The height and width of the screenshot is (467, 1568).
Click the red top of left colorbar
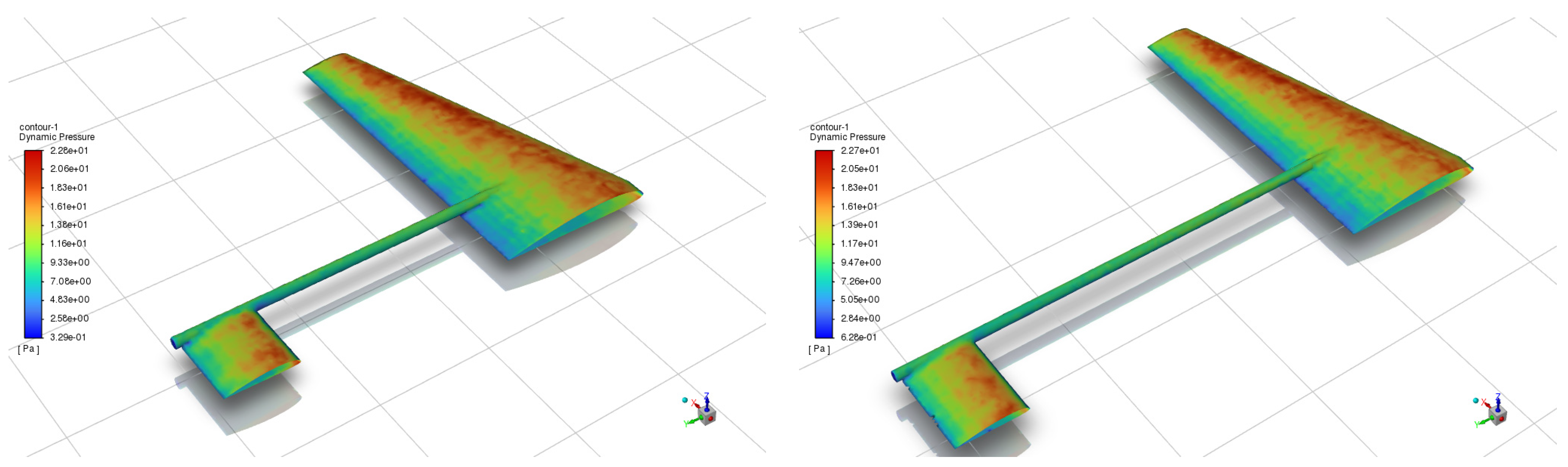tap(33, 156)
